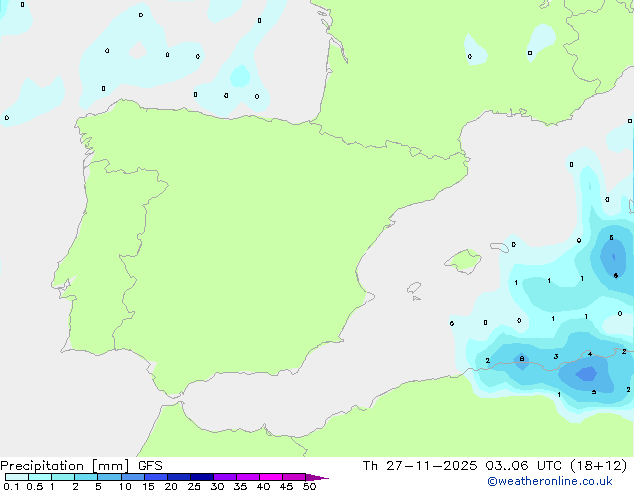Open the weatheronline.co.uk copyright link
The width and height of the screenshot is (634, 490).
[550, 481]
